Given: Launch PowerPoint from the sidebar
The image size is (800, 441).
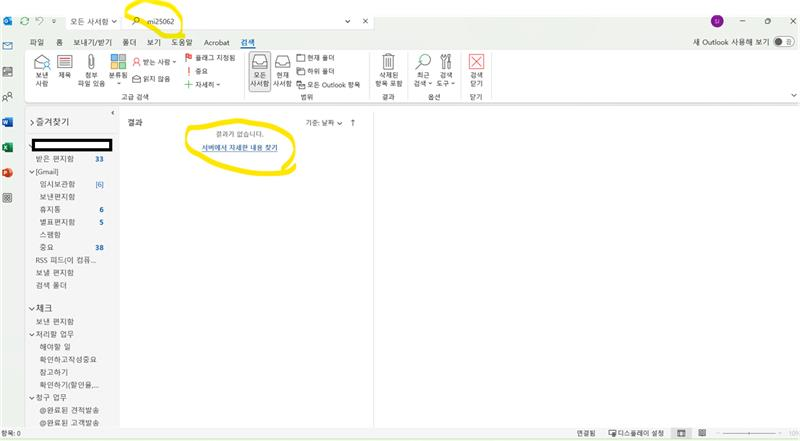Looking at the screenshot, I should (8, 173).
